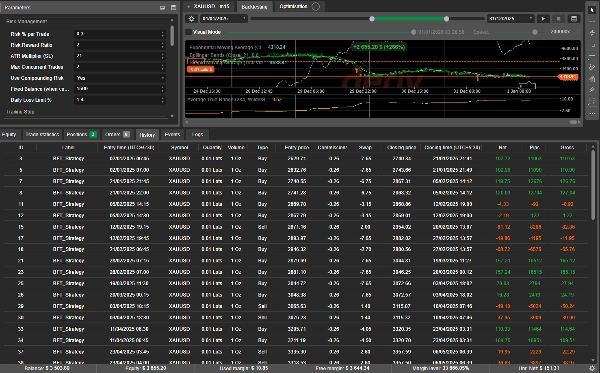The width and height of the screenshot is (600, 373).
Task: Click the left arrow of chart horizontal scrollbar
Action: point(187,122)
